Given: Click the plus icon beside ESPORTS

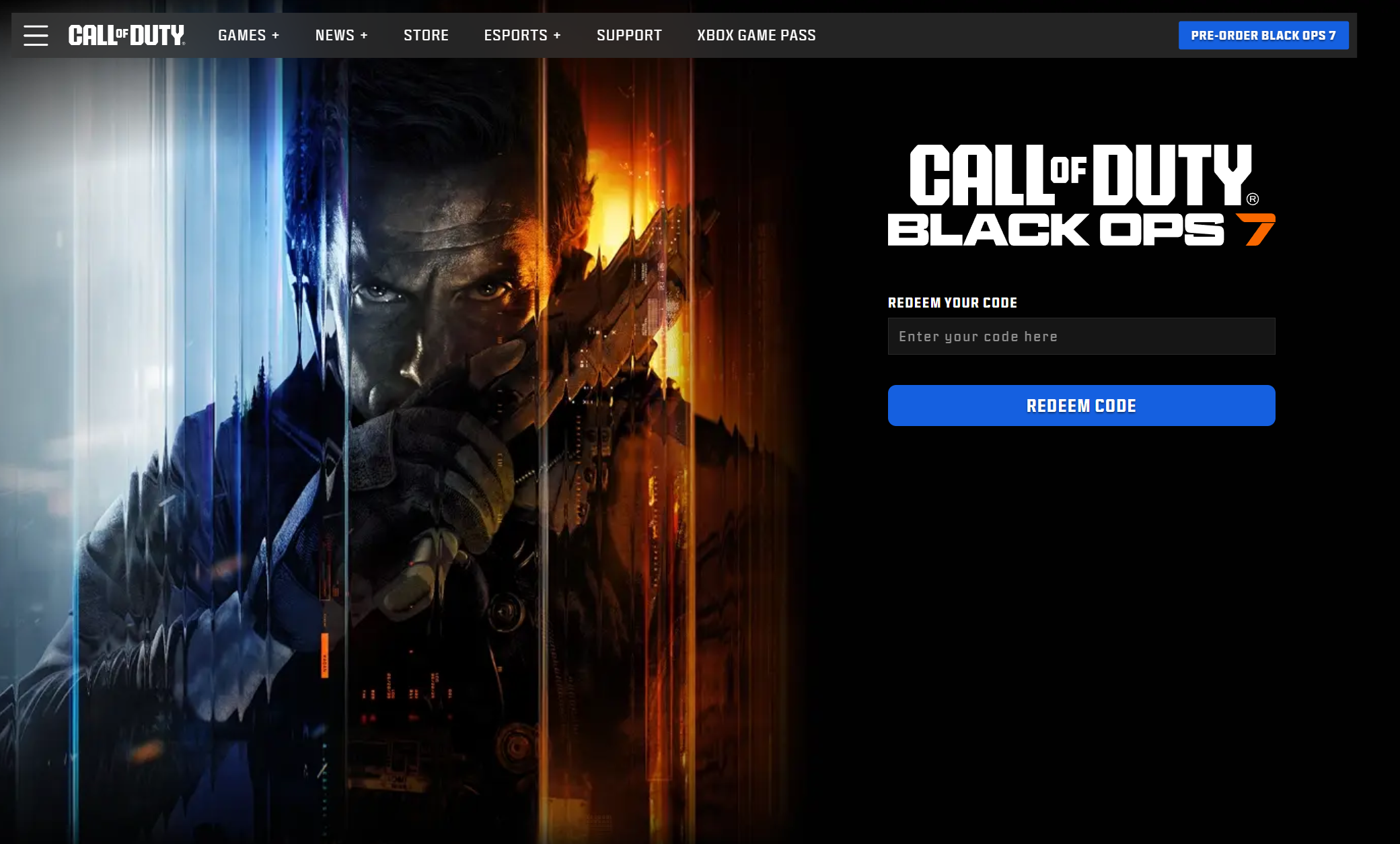Looking at the screenshot, I should tap(557, 36).
